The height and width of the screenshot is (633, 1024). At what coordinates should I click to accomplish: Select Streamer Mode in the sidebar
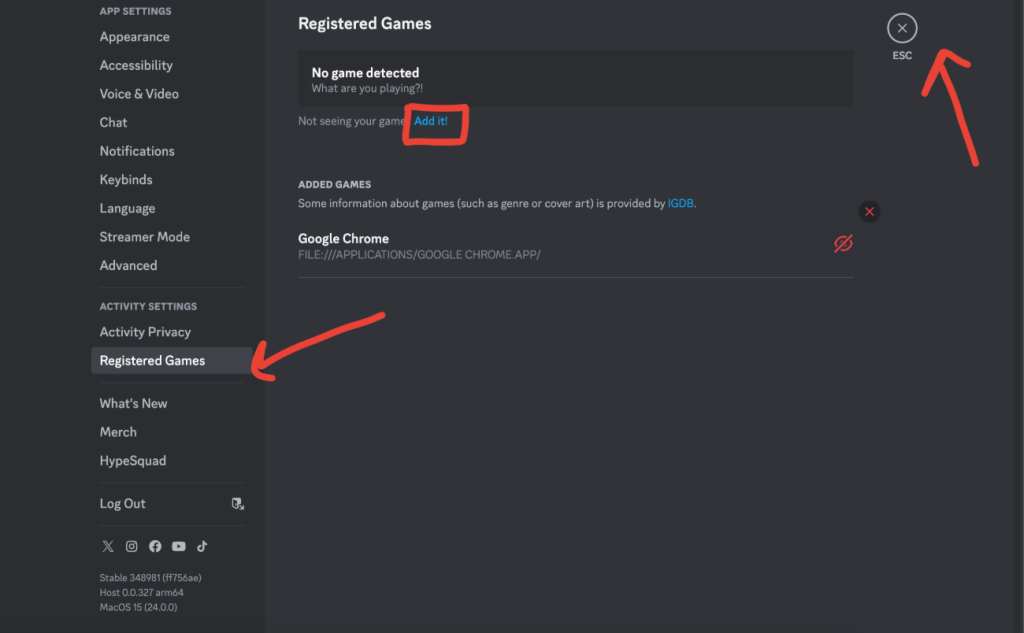[x=144, y=236]
